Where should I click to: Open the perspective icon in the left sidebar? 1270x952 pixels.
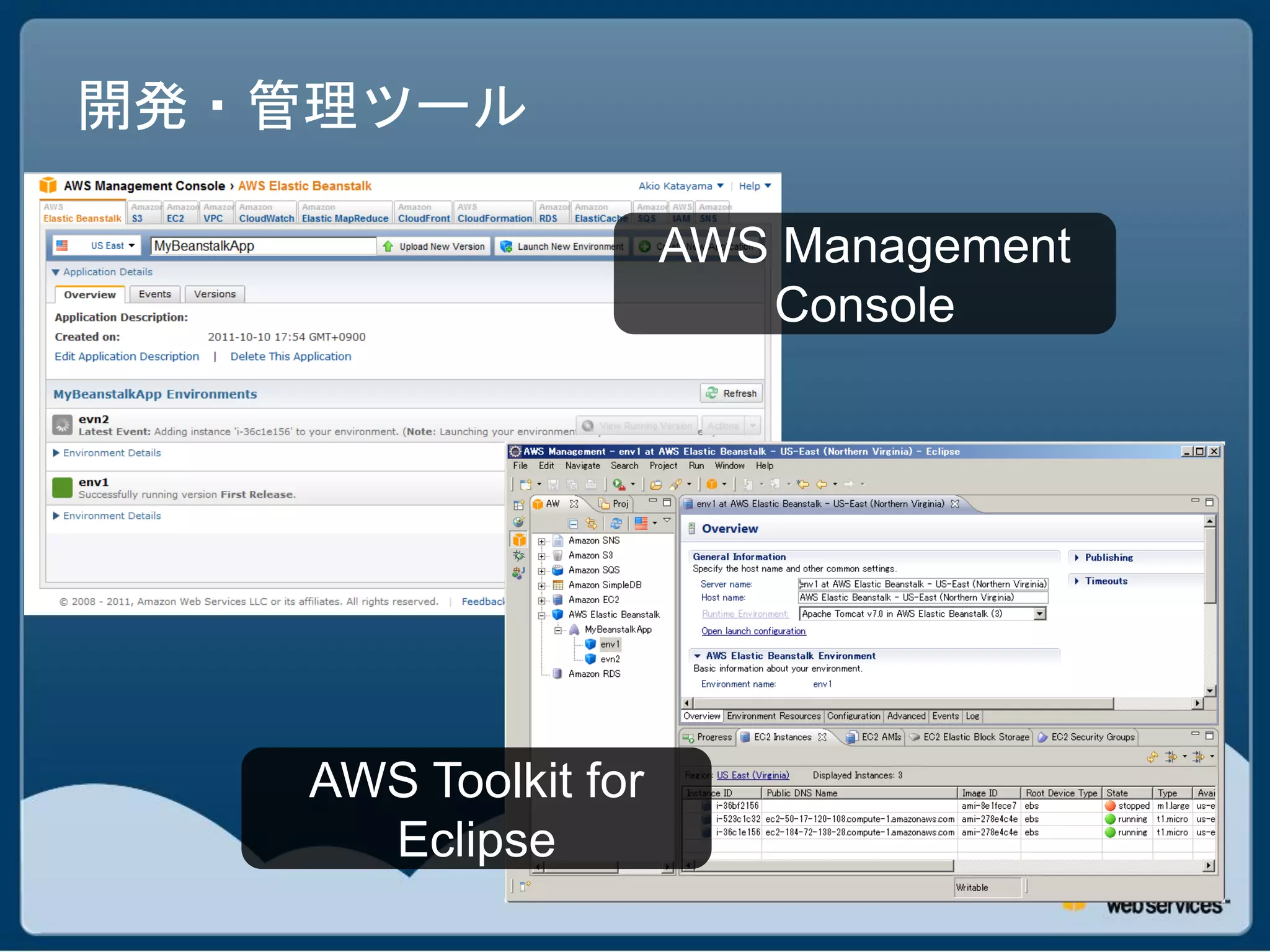(x=519, y=505)
